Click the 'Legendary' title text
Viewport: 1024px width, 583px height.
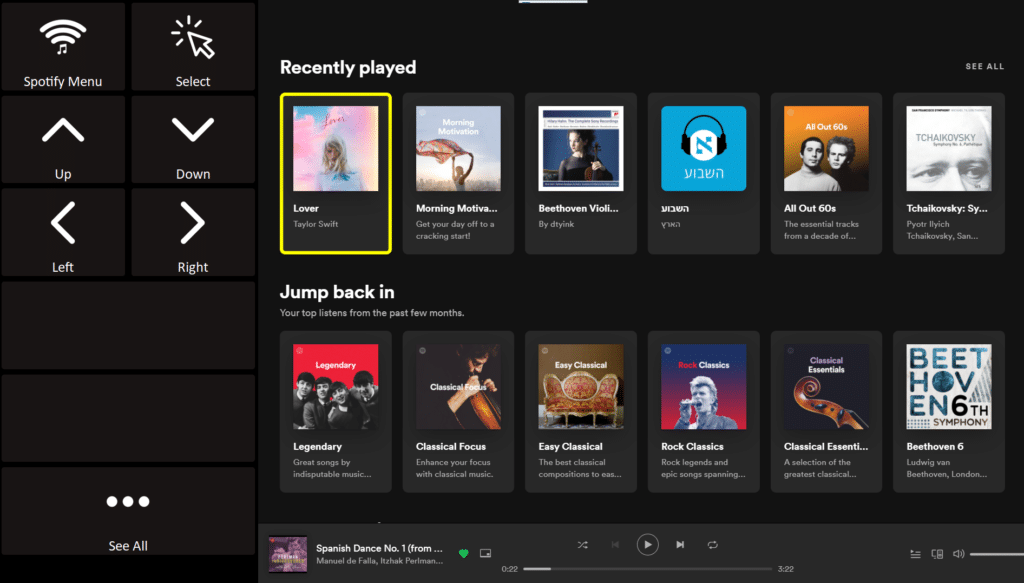[317, 447]
